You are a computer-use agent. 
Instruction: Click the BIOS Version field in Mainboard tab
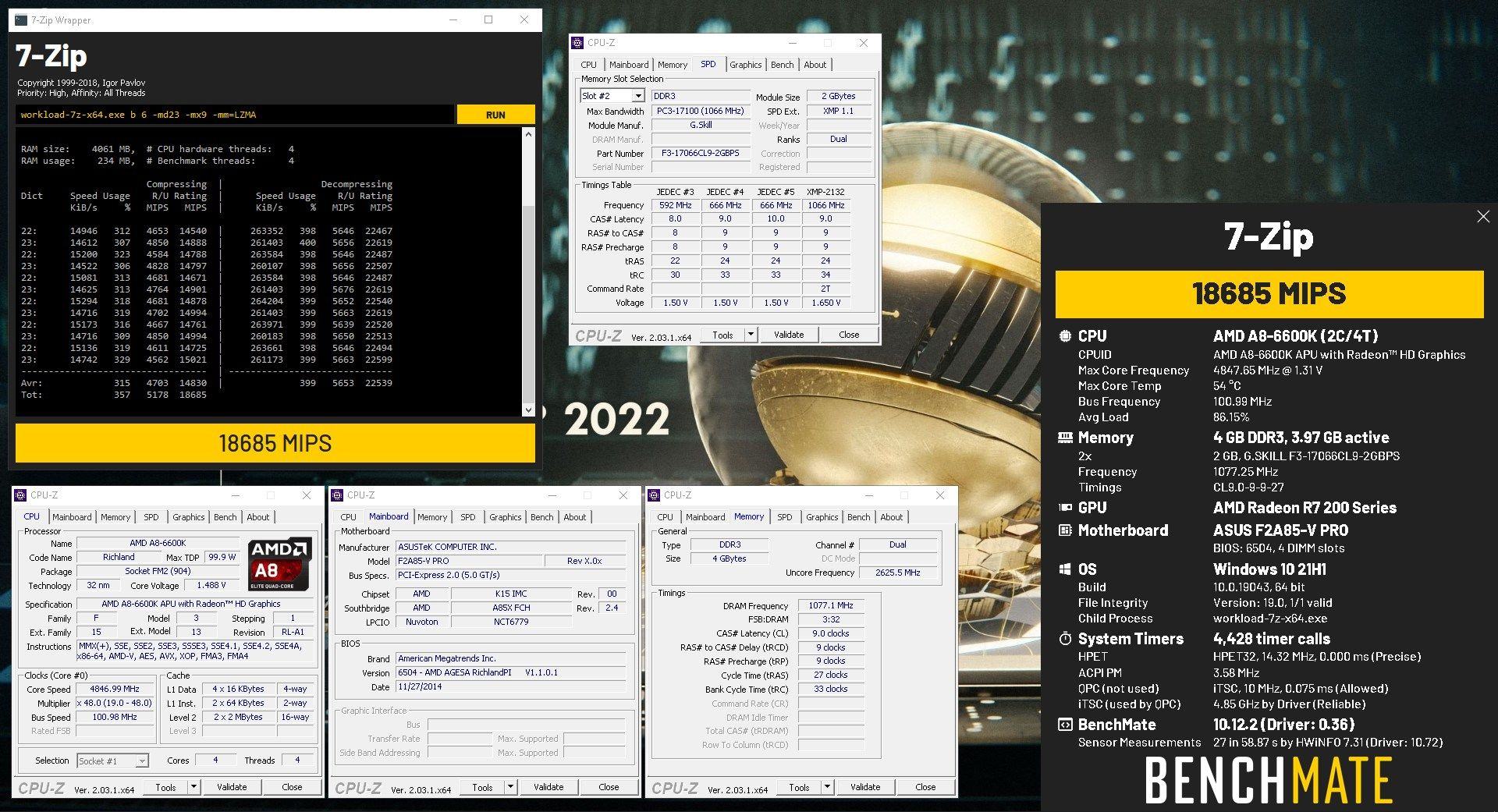coord(510,673)
